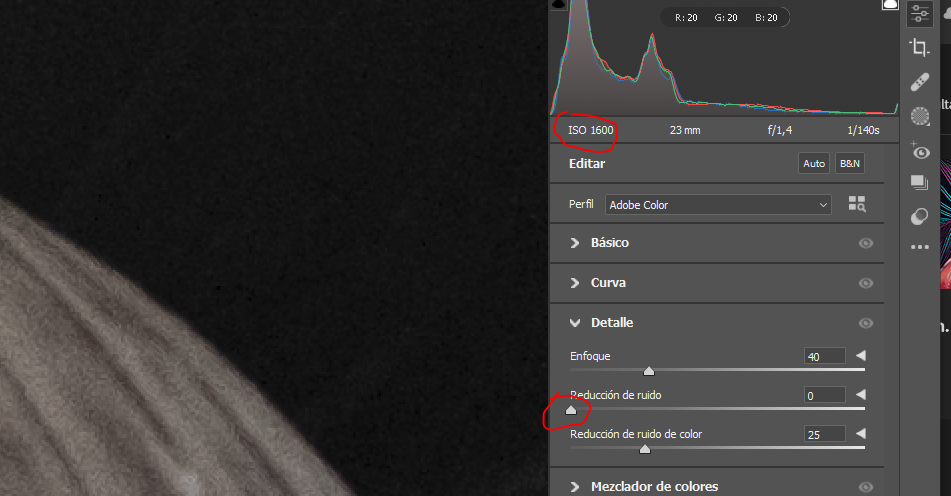Toggle the Detalle panel eye icon
The width and height of the screenshot is (951, 496).
point(866,323)
